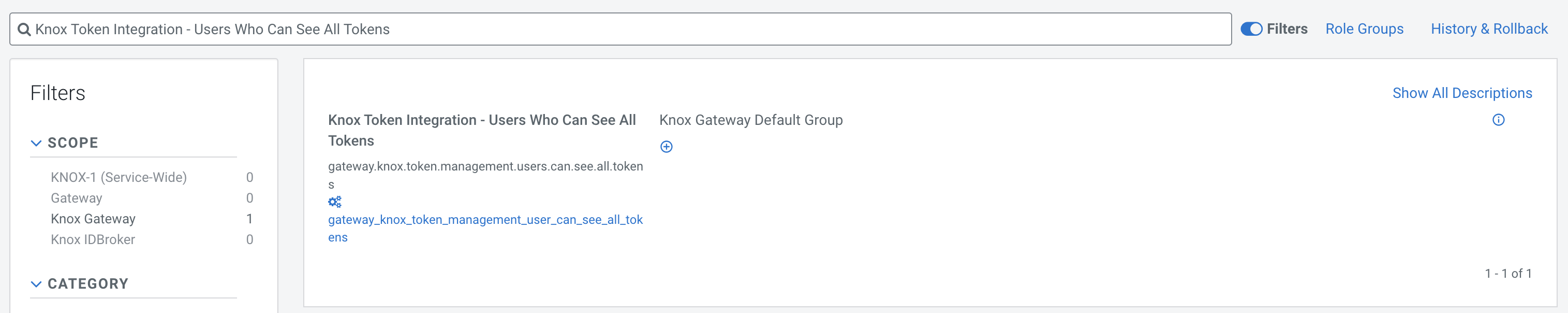
Task: Click the Knox Token Integration property title
Action: (x=481, y=121)
